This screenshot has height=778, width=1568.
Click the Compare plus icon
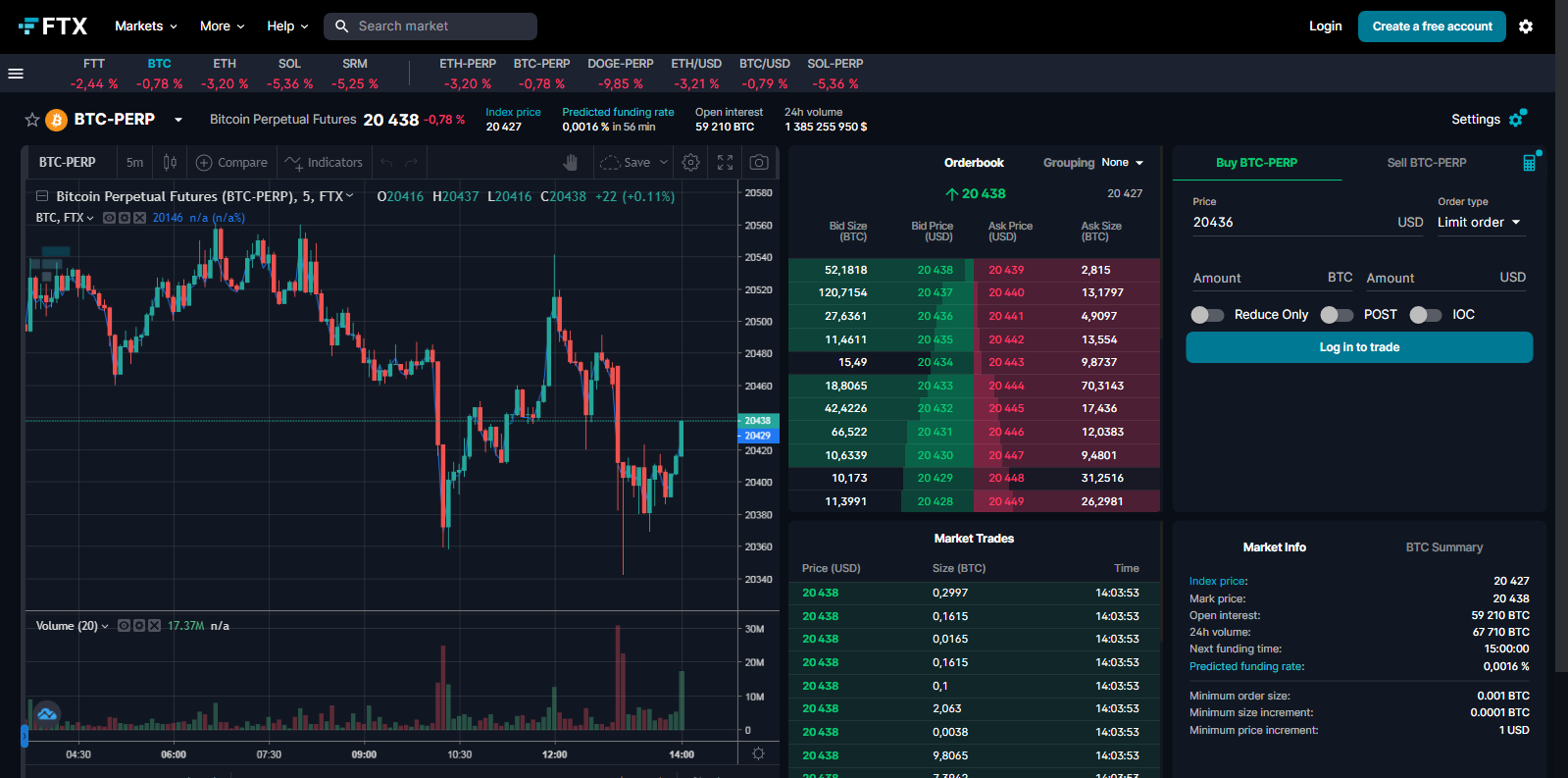pyautogui.click(x=204, y=163)
